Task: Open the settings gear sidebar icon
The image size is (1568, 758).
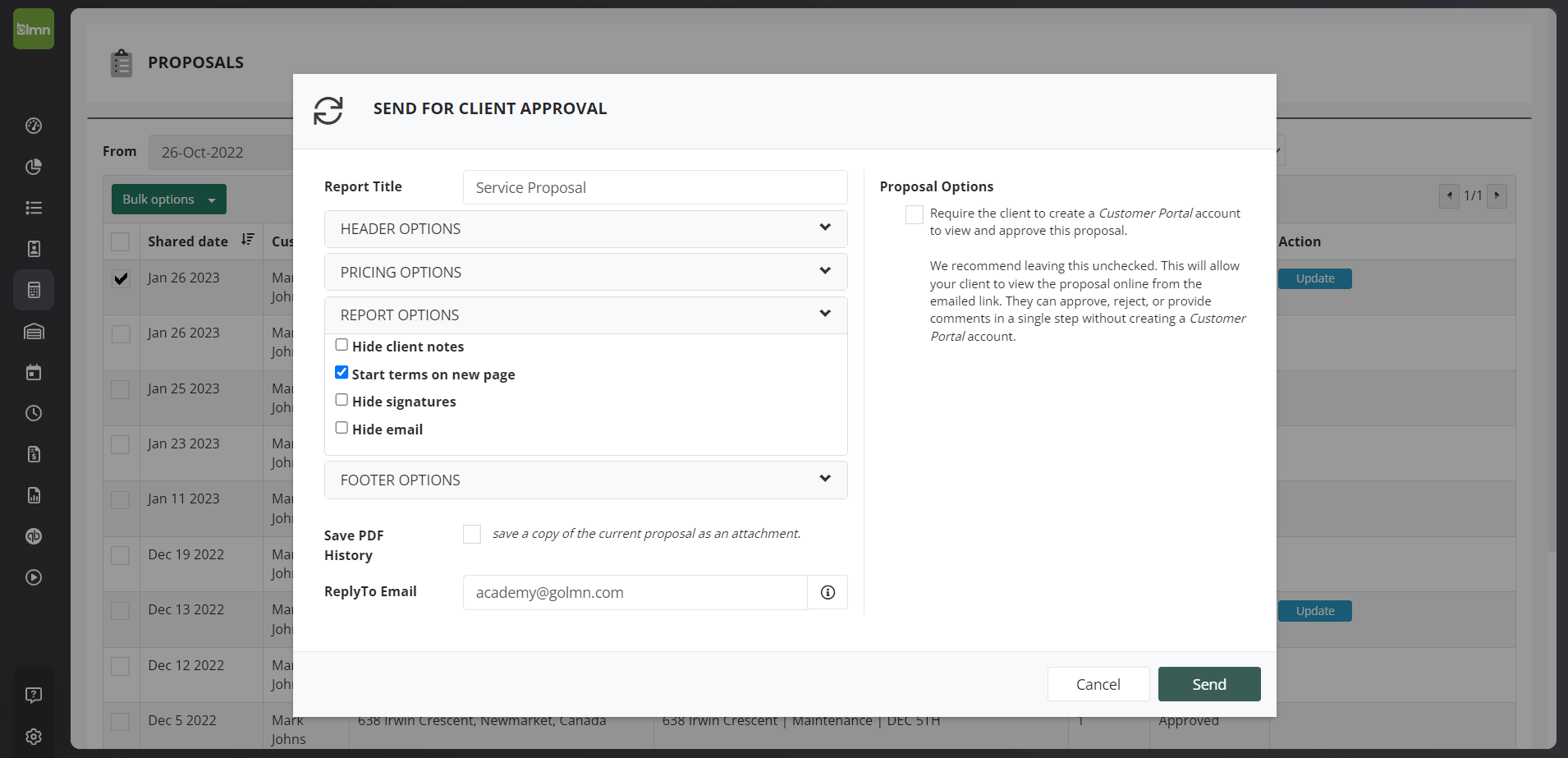Action: (34, 737)
